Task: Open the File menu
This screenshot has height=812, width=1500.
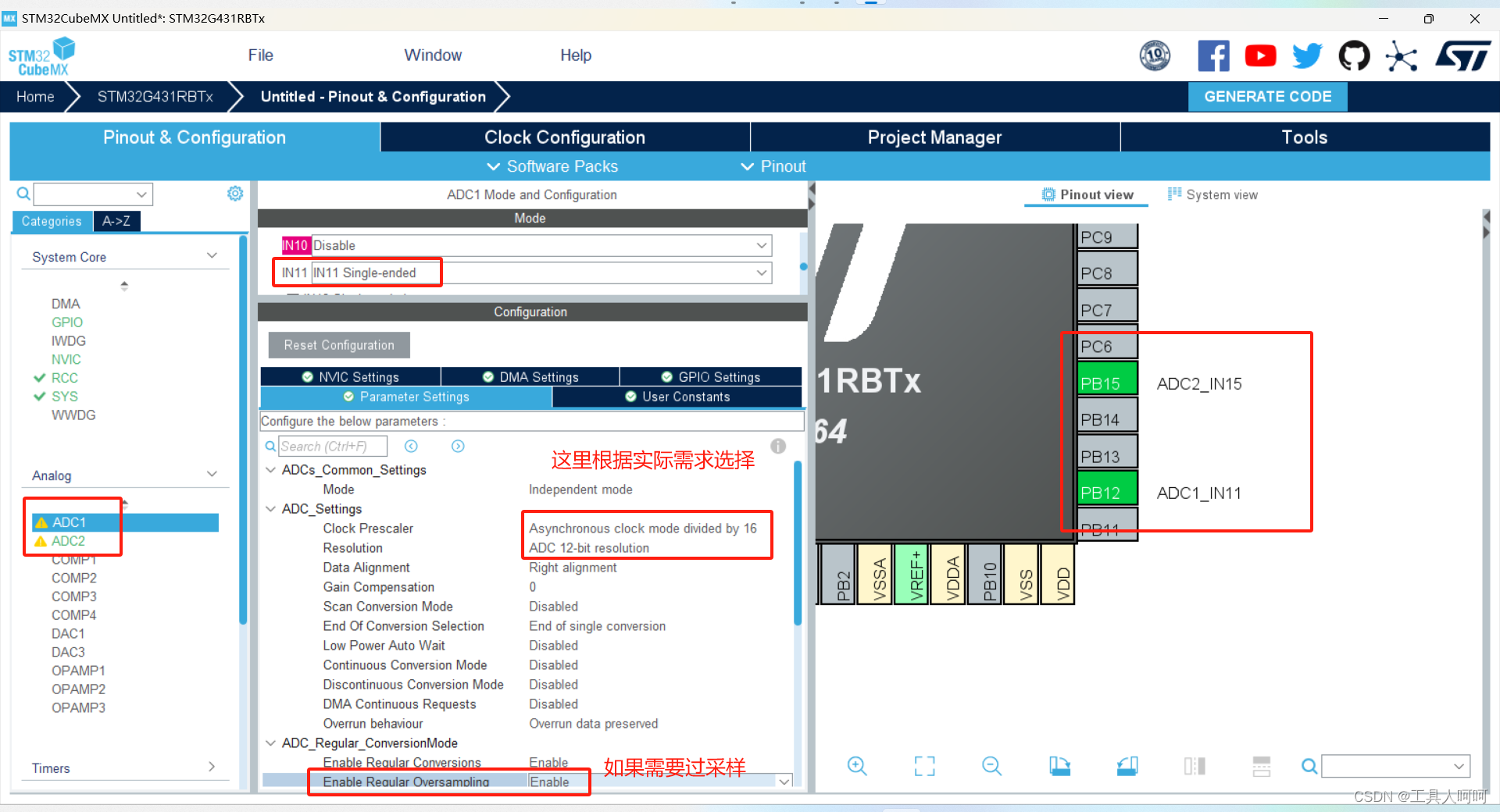Action: [x=261, y=55]
